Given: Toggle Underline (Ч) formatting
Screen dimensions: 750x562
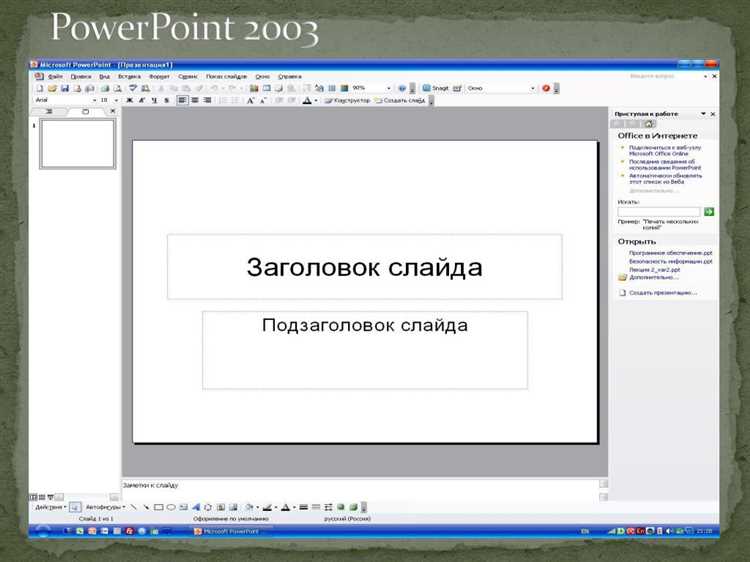Looking at the screenshot, I should (x=154, y=100).
